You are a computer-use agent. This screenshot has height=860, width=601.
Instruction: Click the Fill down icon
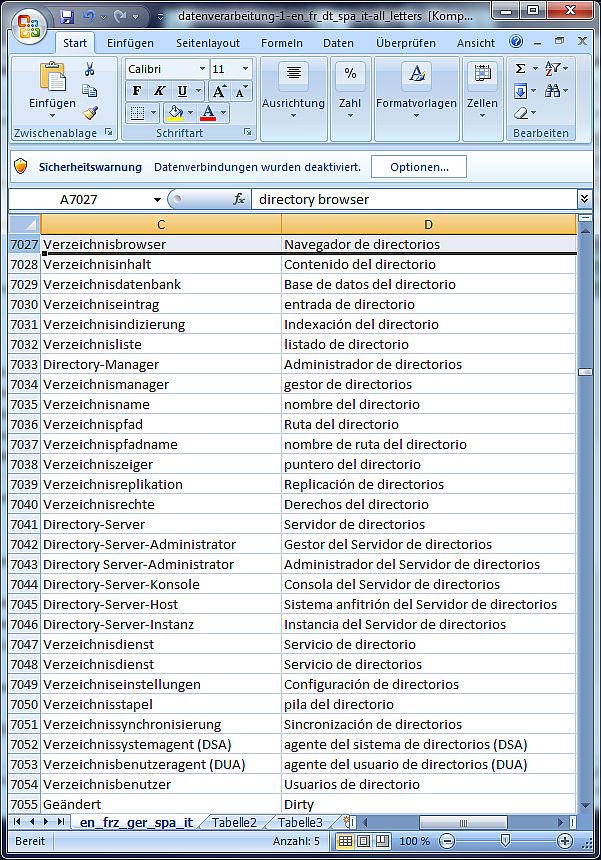[520, 90]
